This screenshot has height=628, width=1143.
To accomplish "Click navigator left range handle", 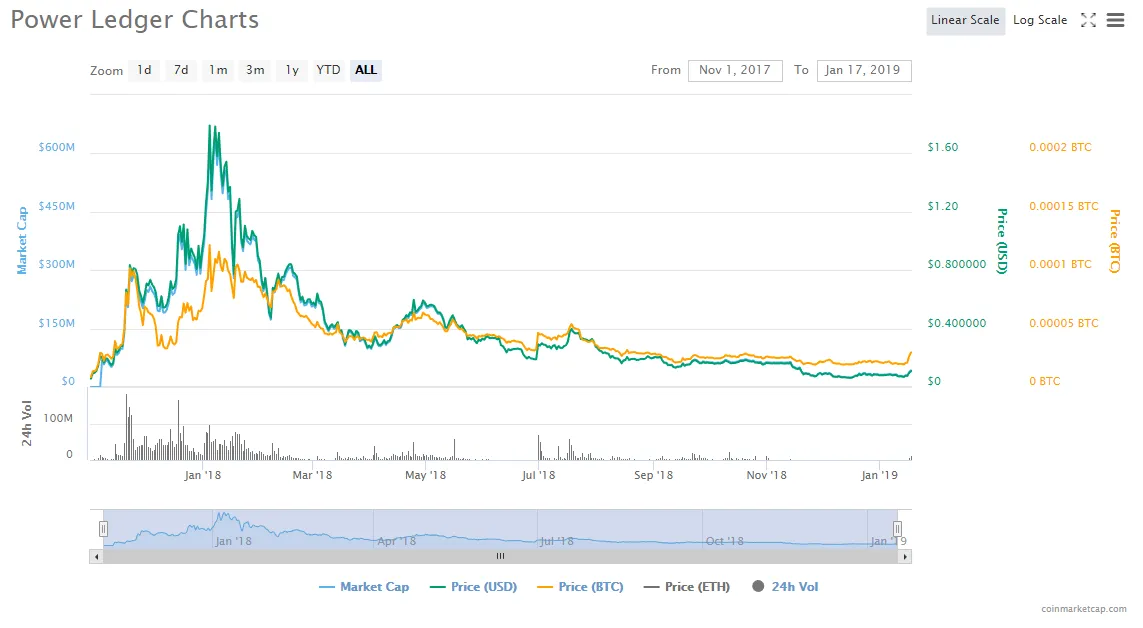I will (104, 529).
